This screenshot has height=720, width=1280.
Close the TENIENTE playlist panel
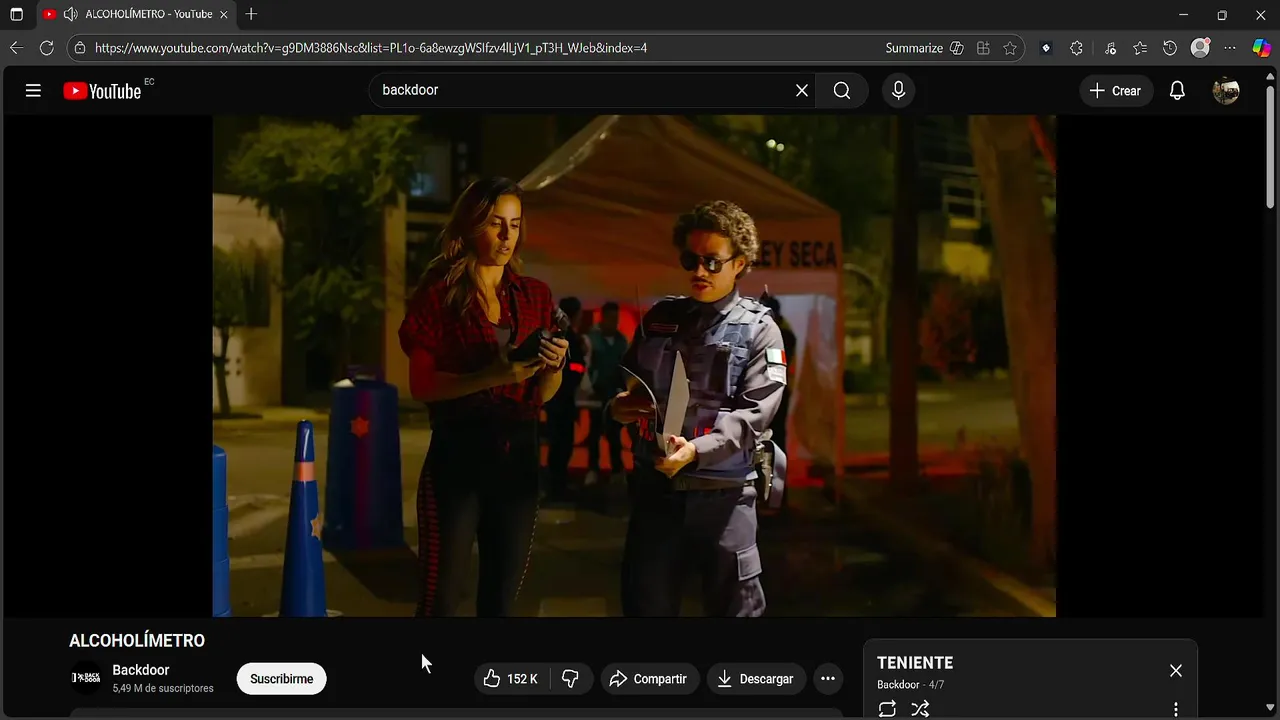[x=1176, y=671]
